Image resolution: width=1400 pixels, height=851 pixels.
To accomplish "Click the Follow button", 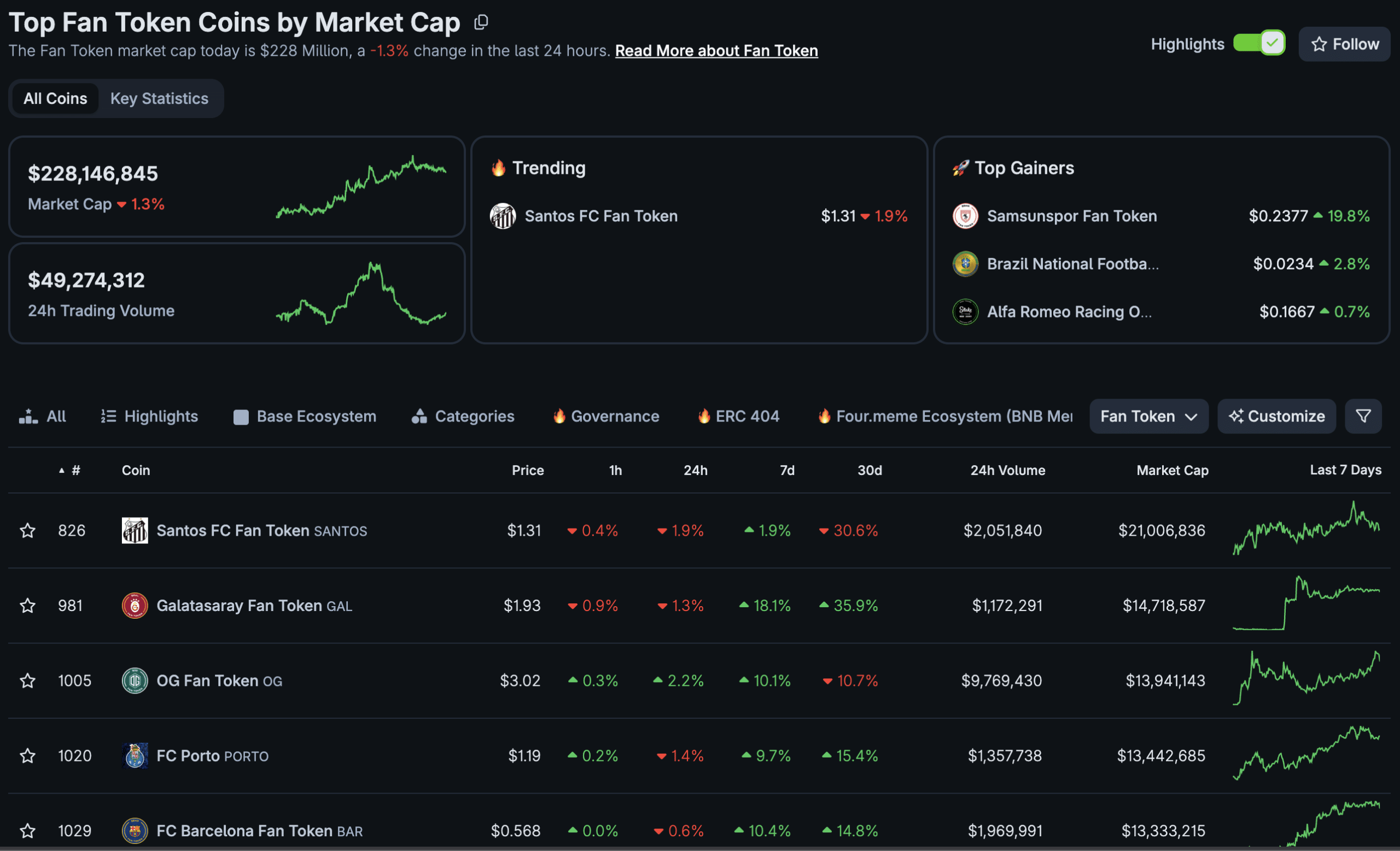I will pos(1344,44).
